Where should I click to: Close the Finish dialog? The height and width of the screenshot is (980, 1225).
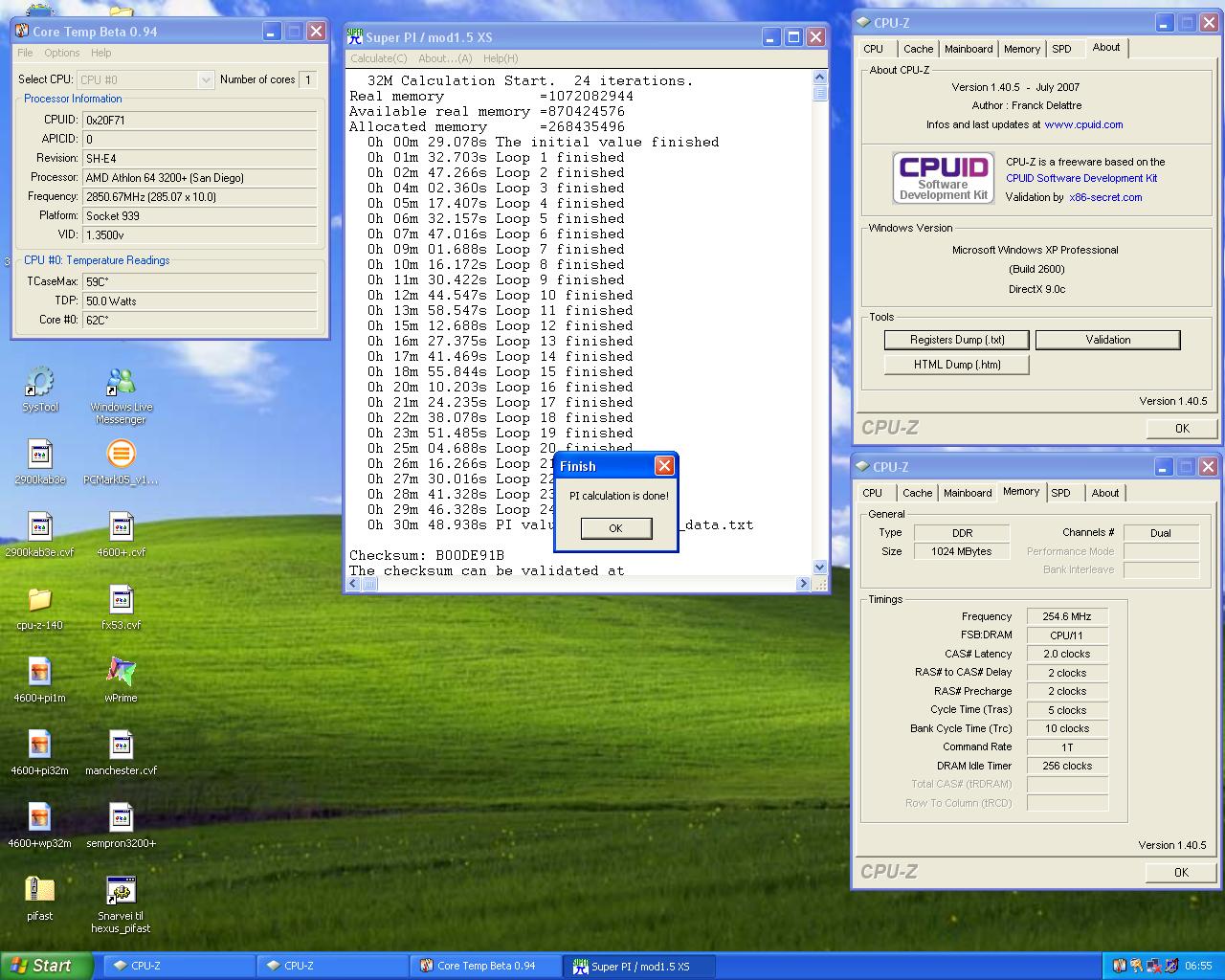coord(664,466)
